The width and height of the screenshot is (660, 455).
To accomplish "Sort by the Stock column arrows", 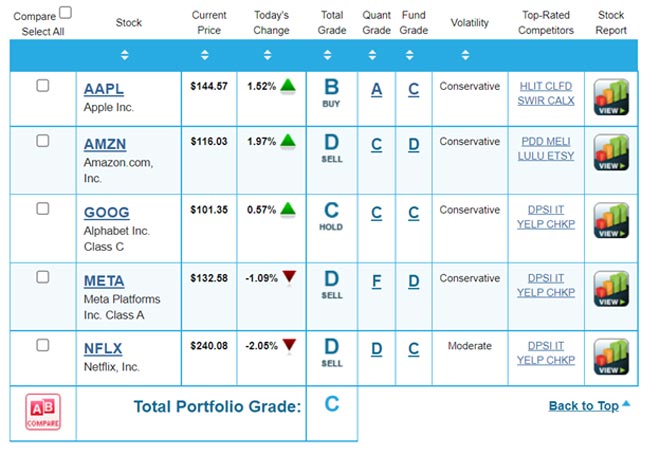I will [x=125, y=55].
